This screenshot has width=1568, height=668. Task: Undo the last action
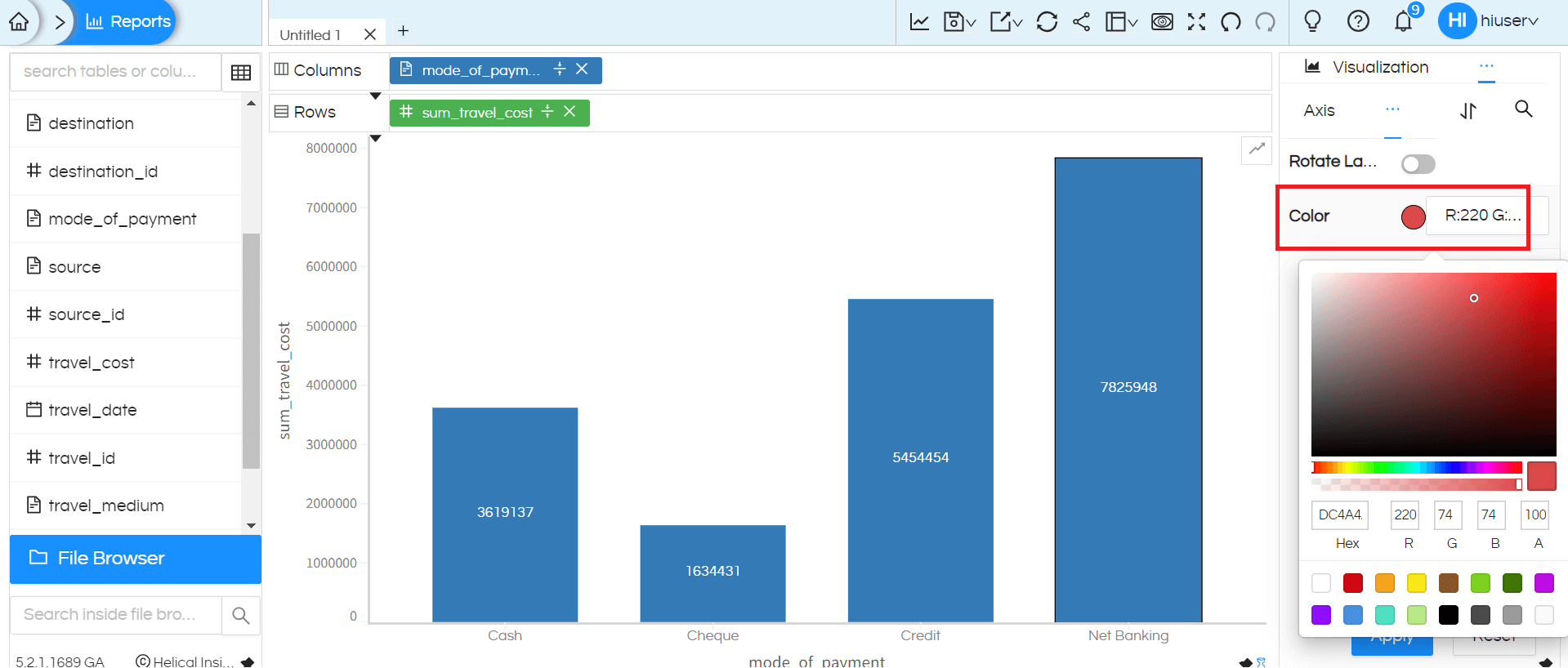point(1231,21)
